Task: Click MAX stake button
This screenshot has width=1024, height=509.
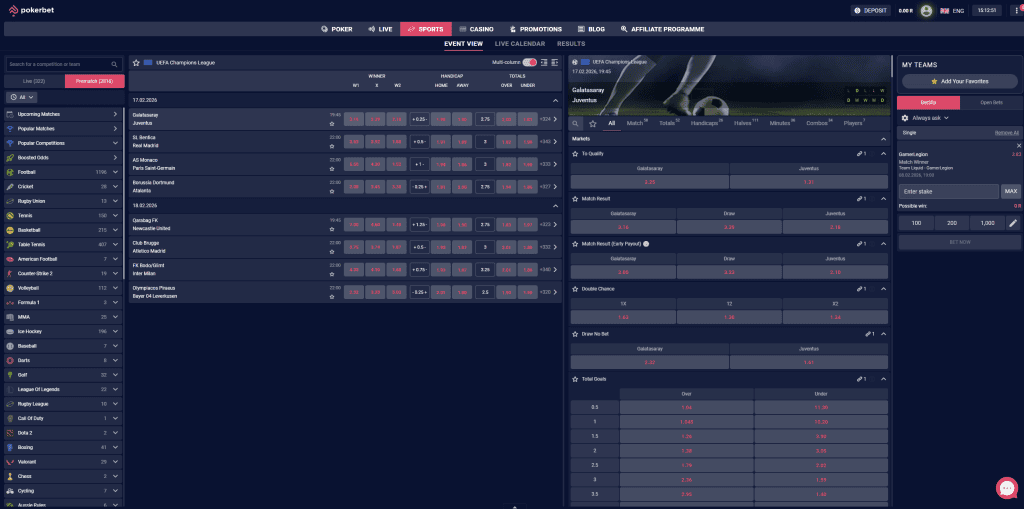Action: point(1011,191)
